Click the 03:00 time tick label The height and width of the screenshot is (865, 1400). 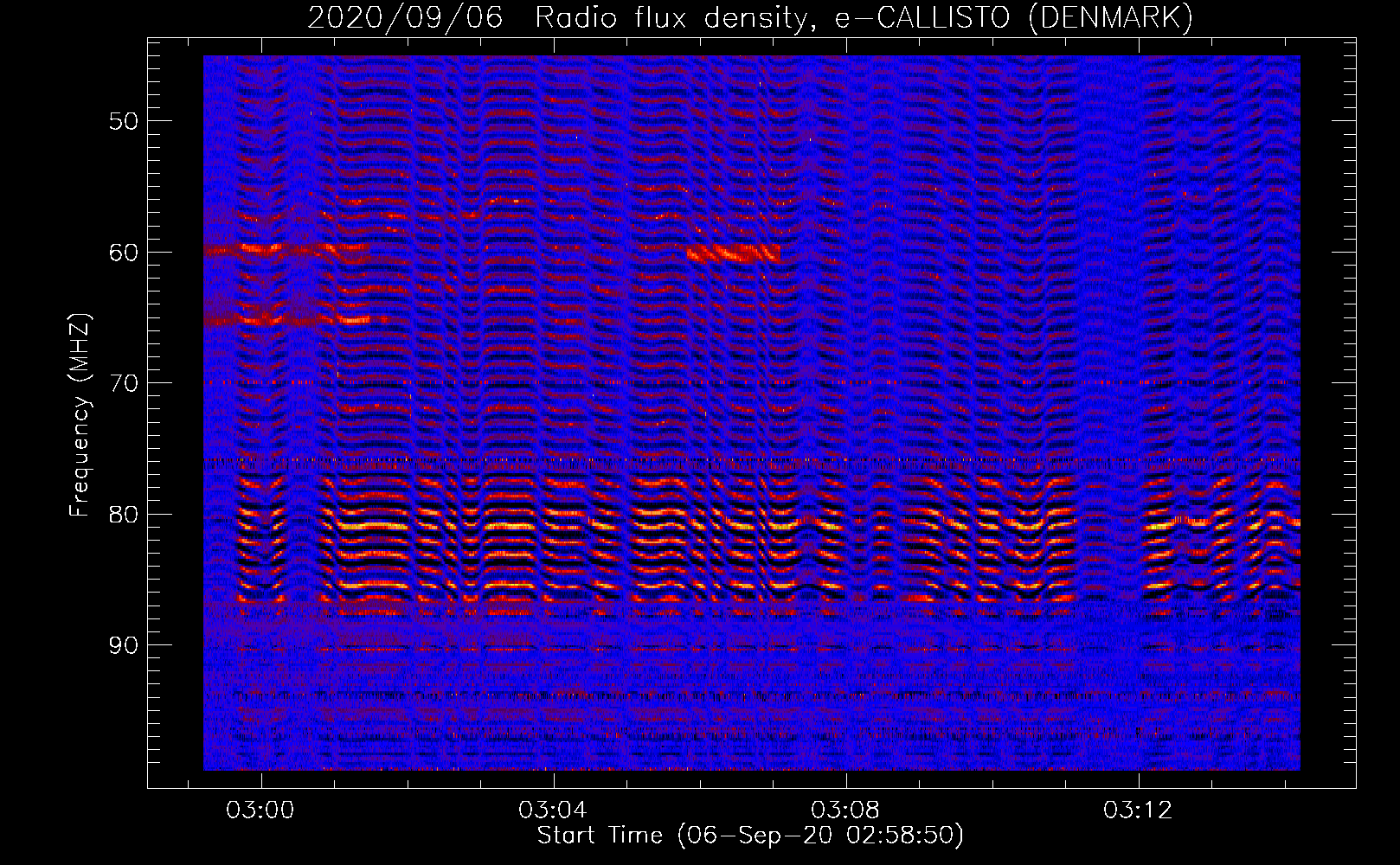(260, 810)
